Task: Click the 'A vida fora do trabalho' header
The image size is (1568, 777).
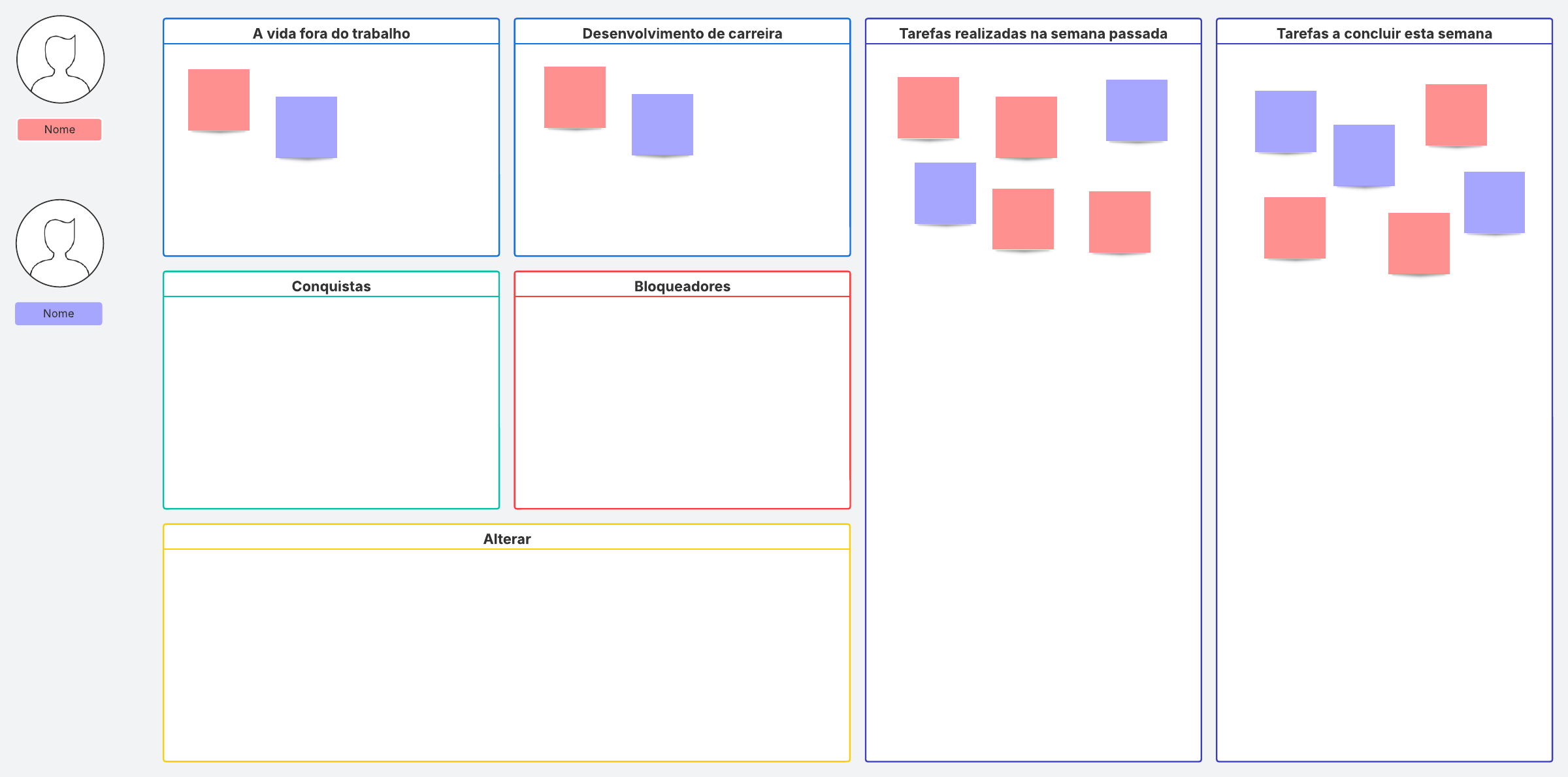Action: (x=331, y=33)
